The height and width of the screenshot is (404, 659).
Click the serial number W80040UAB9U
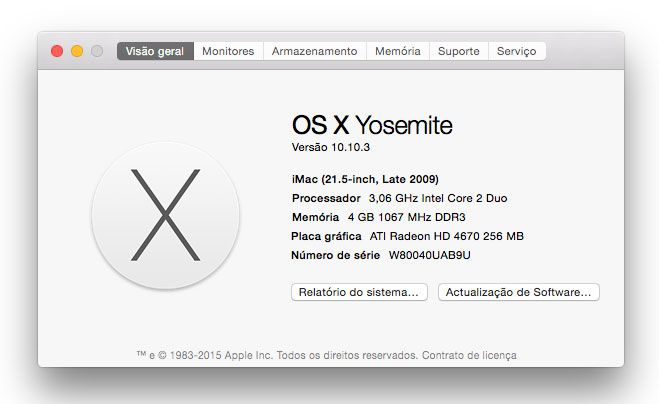pos(430,255)
